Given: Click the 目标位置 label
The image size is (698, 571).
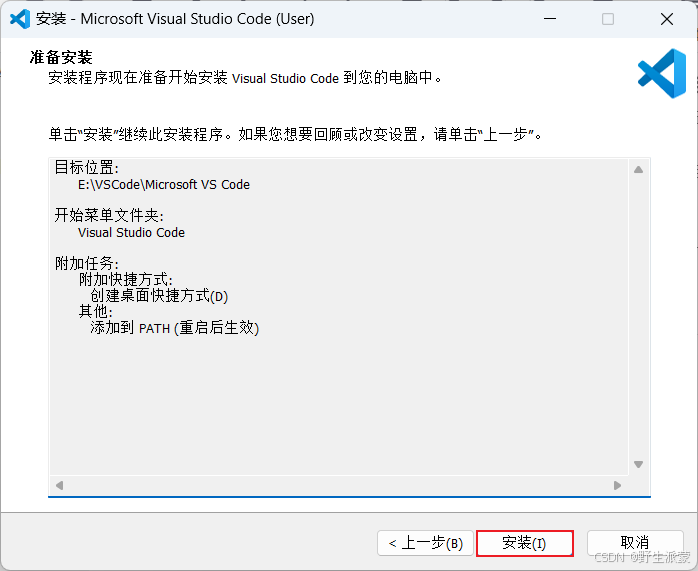Looking at the screenshot, I should [x=87, y=168].
